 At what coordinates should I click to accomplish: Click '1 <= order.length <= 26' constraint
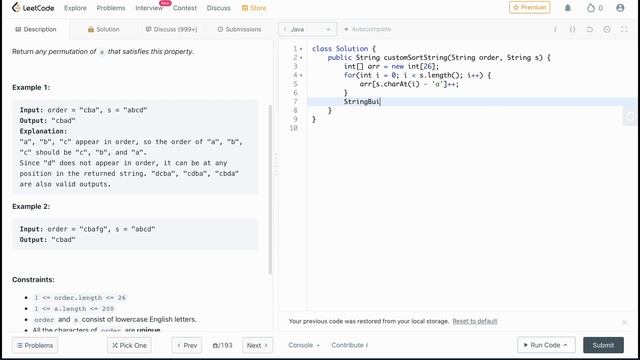click(80, 298)
